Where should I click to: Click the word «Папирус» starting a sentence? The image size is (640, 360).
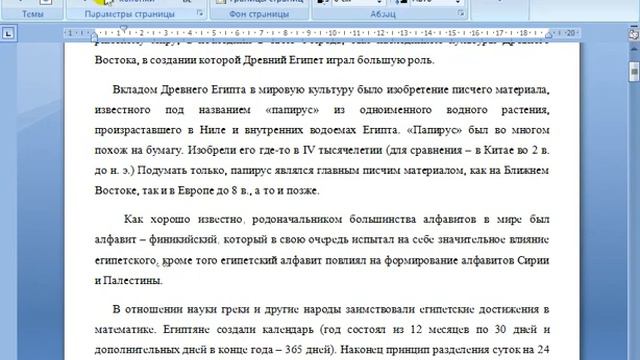[x=434, y=131]
